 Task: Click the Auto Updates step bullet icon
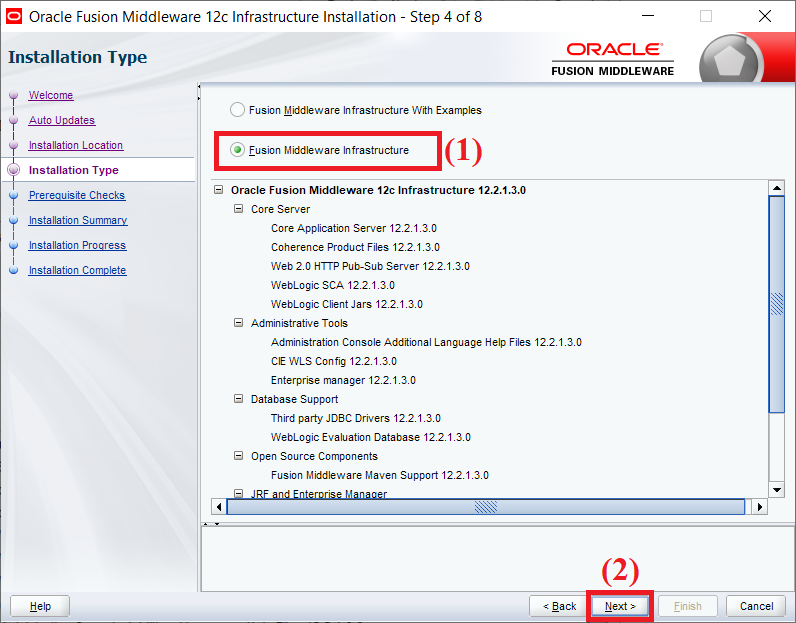14,120
